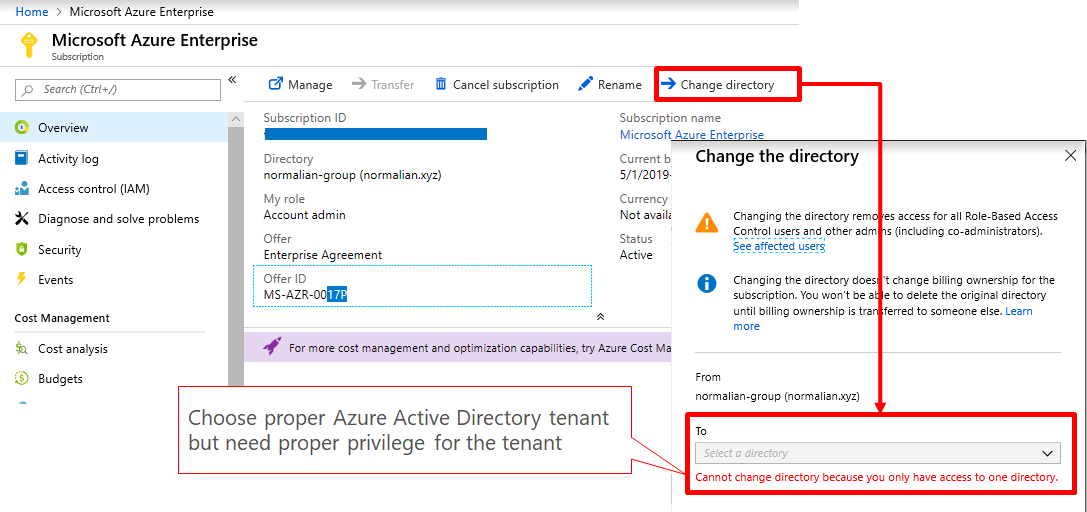
Task: Open Access control (IAM) page
Action: 93,189
